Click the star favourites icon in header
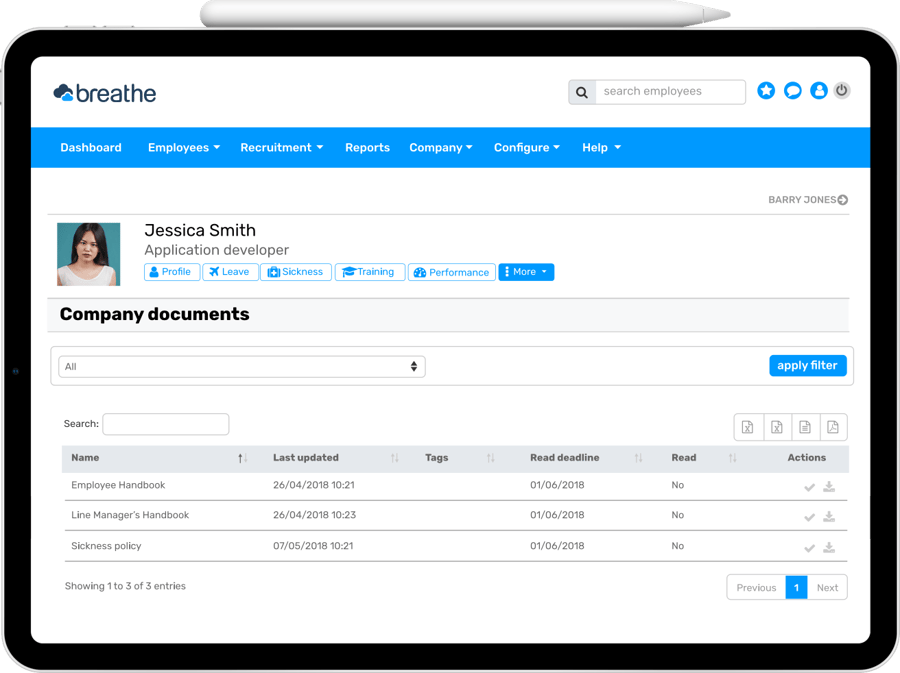 point(766,91)
